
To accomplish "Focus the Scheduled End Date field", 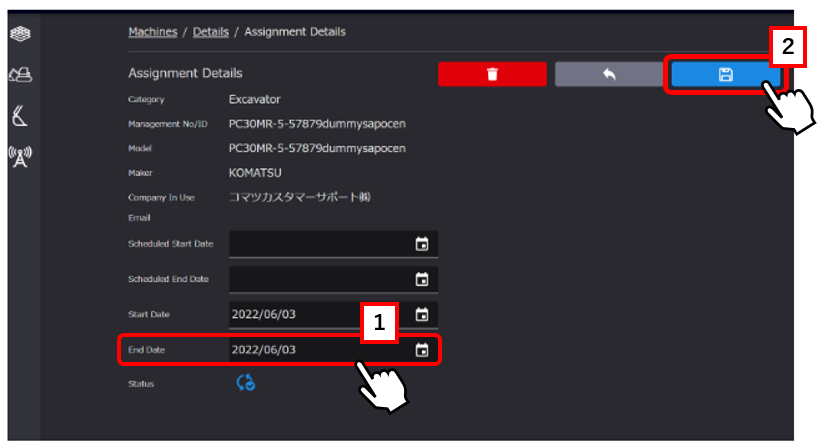I will [333, 279].
